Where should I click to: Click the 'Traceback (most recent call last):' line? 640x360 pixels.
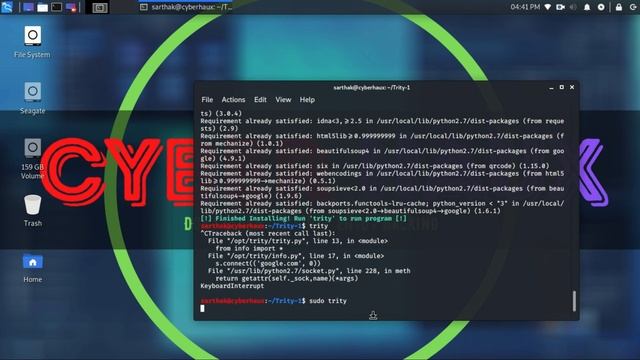pos(267,233)
